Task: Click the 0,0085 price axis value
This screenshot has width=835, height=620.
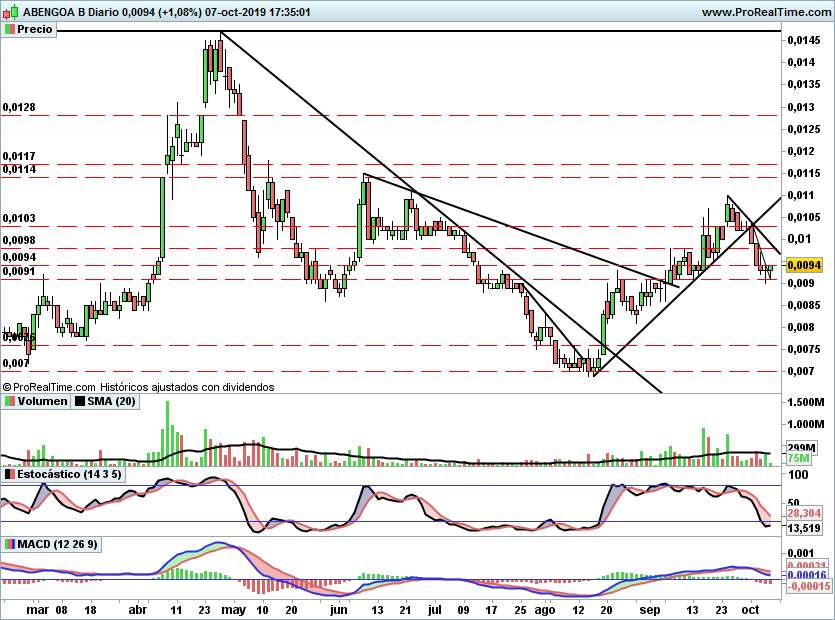Action: [x=804, y=305]
